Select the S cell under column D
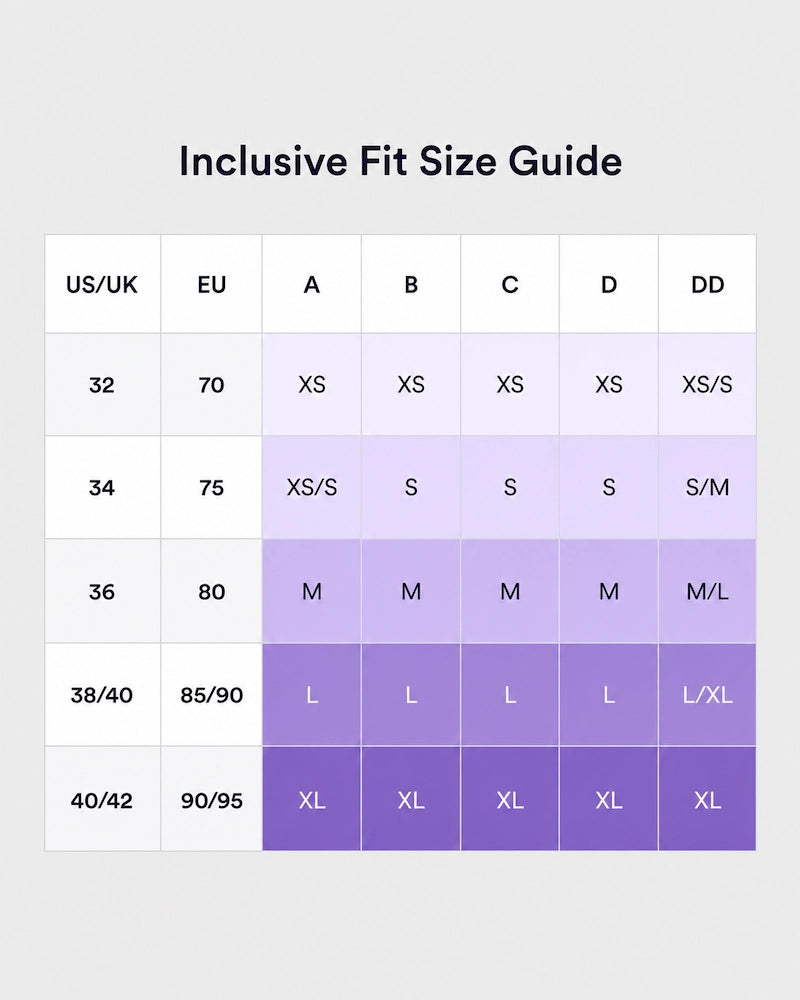The width and height of the screenshot is (800, 1000). pos(609,487)
